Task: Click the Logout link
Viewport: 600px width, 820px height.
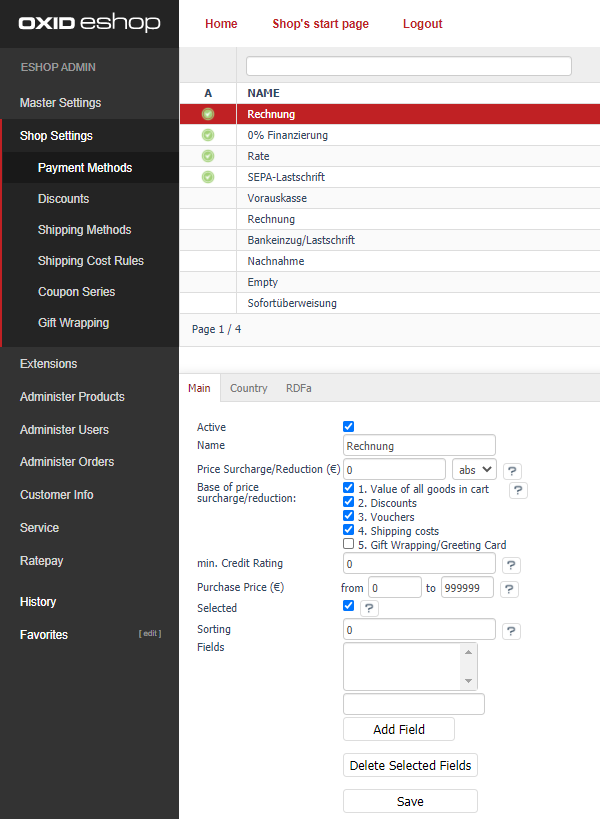Action: pos(422,24)
